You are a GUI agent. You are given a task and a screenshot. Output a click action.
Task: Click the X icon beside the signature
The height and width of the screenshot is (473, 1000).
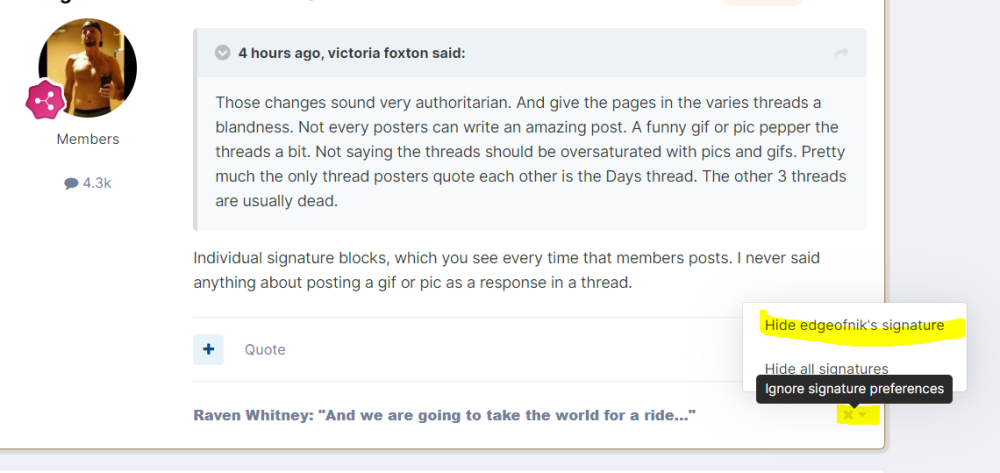(849, 414)
